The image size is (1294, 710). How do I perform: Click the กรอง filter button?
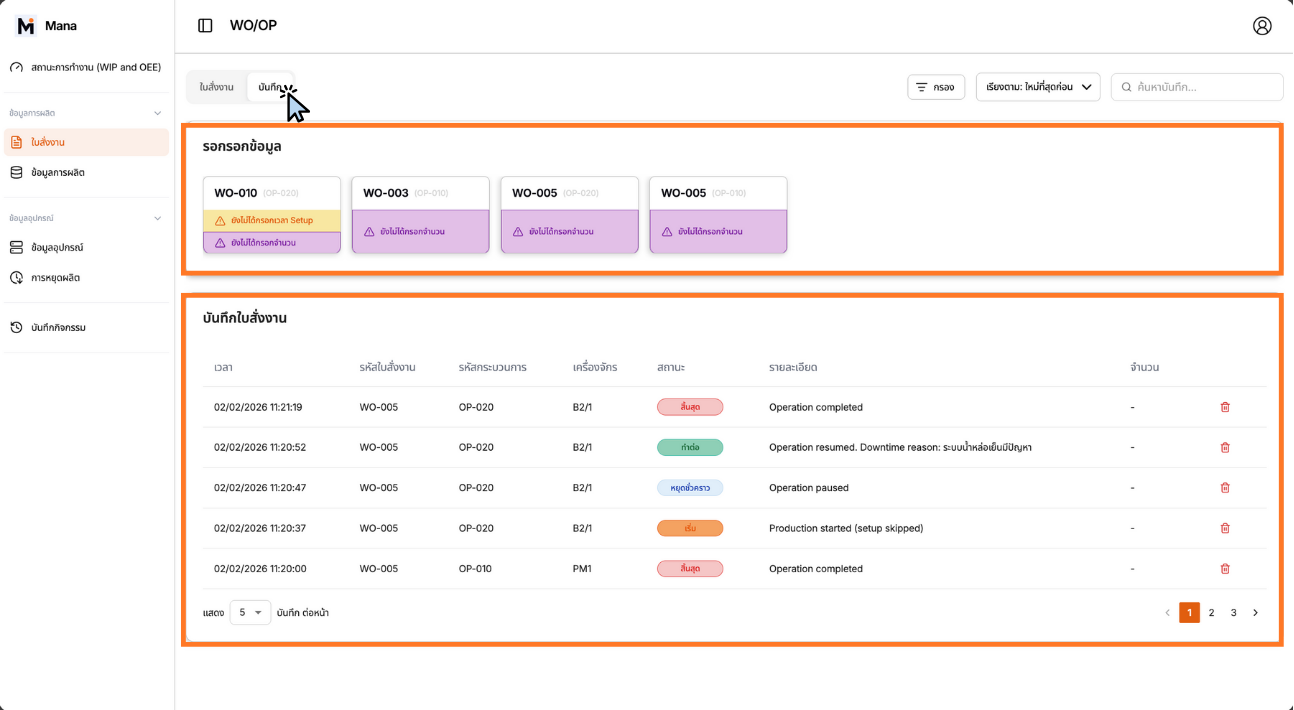point(936,87)
